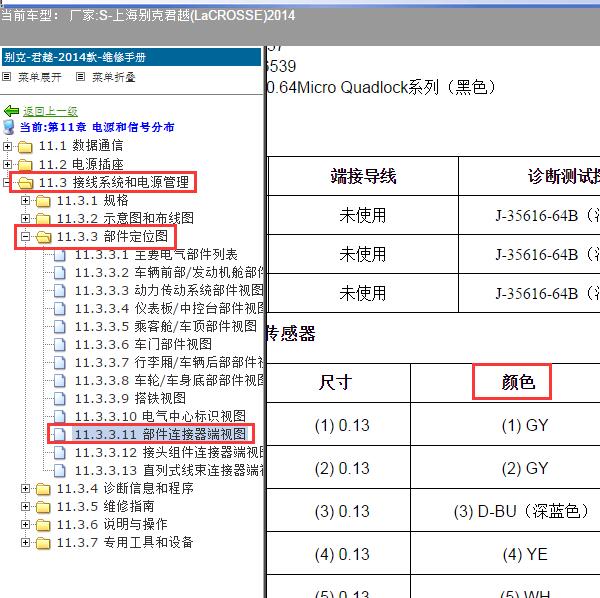Click the page icon for 11.3.3.5

click(60, 327)
